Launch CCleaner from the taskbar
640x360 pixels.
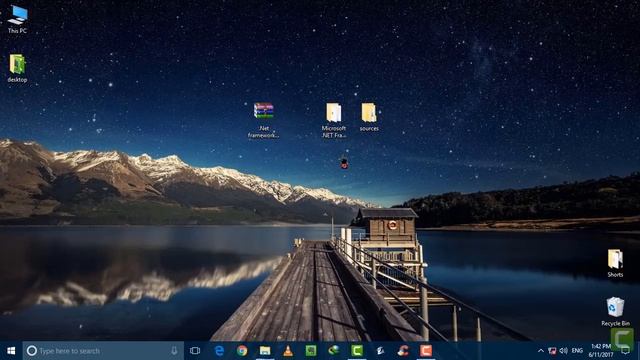tap(403, 351)
